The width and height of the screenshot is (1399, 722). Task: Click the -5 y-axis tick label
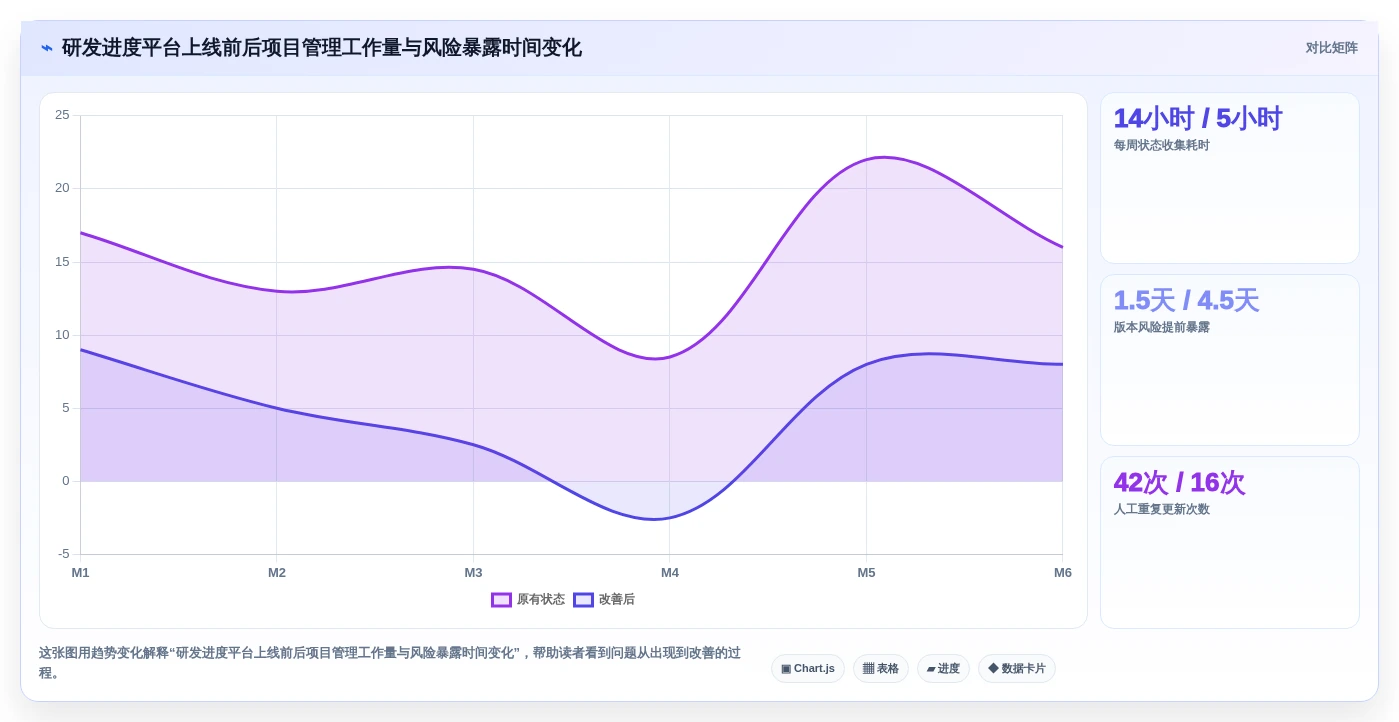(64, 554)
